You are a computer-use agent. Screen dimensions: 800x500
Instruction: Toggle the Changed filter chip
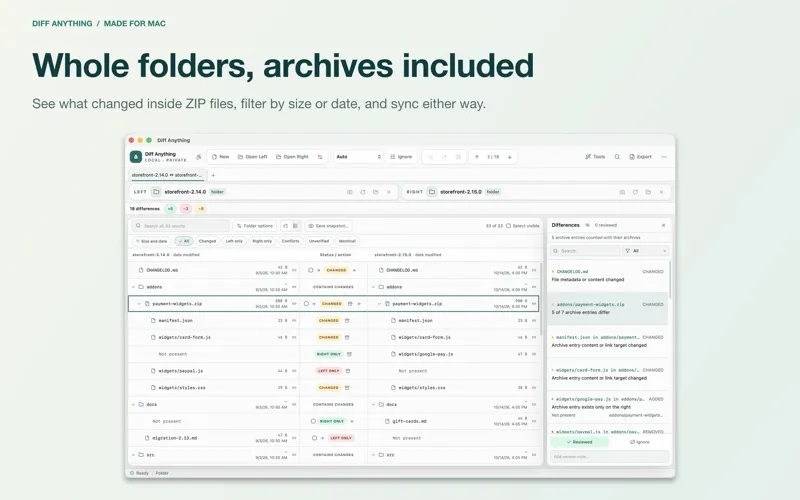coord(207,241)
